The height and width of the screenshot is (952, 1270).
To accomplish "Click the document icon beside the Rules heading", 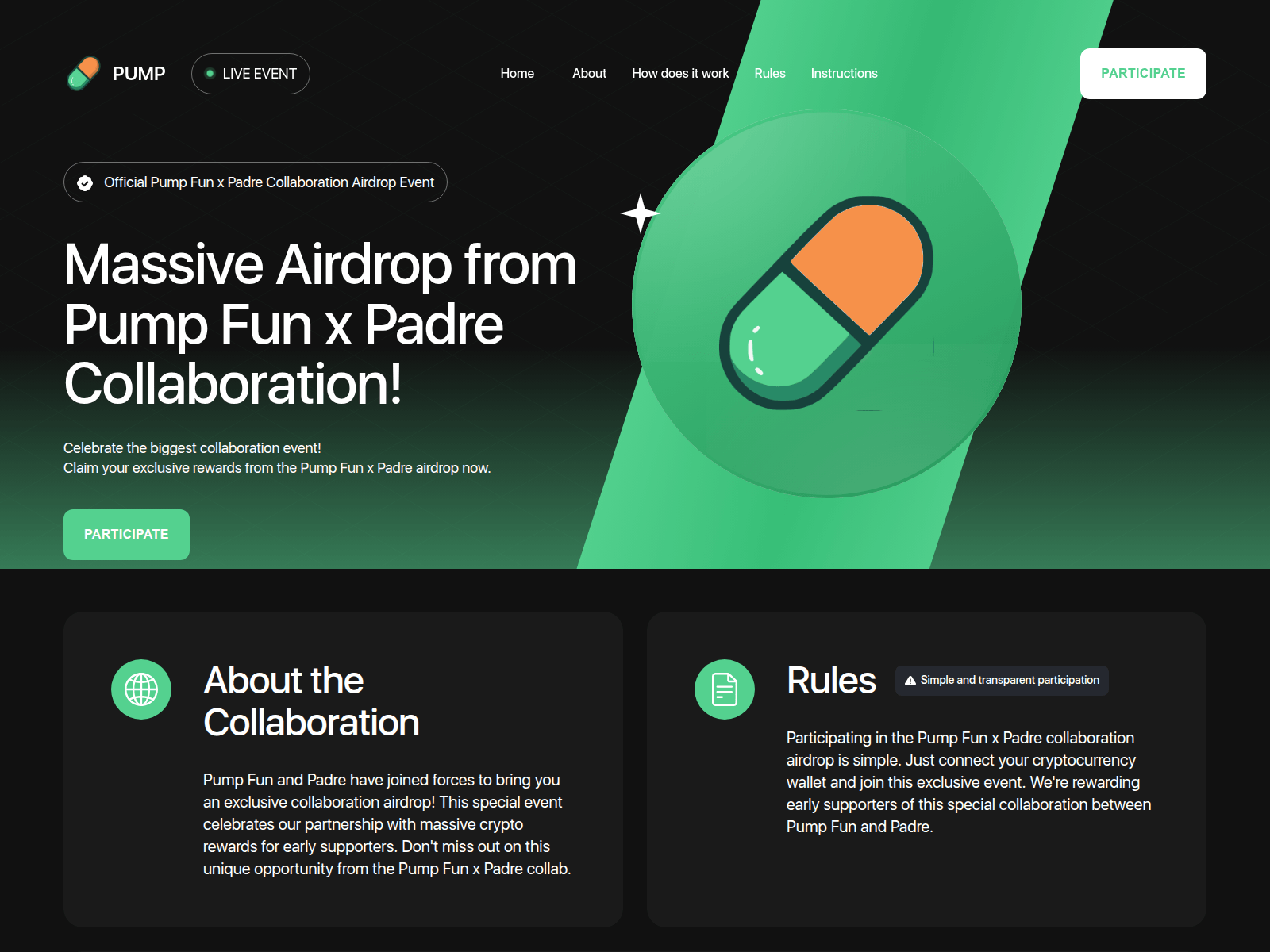I will click(x=724, y=689).
